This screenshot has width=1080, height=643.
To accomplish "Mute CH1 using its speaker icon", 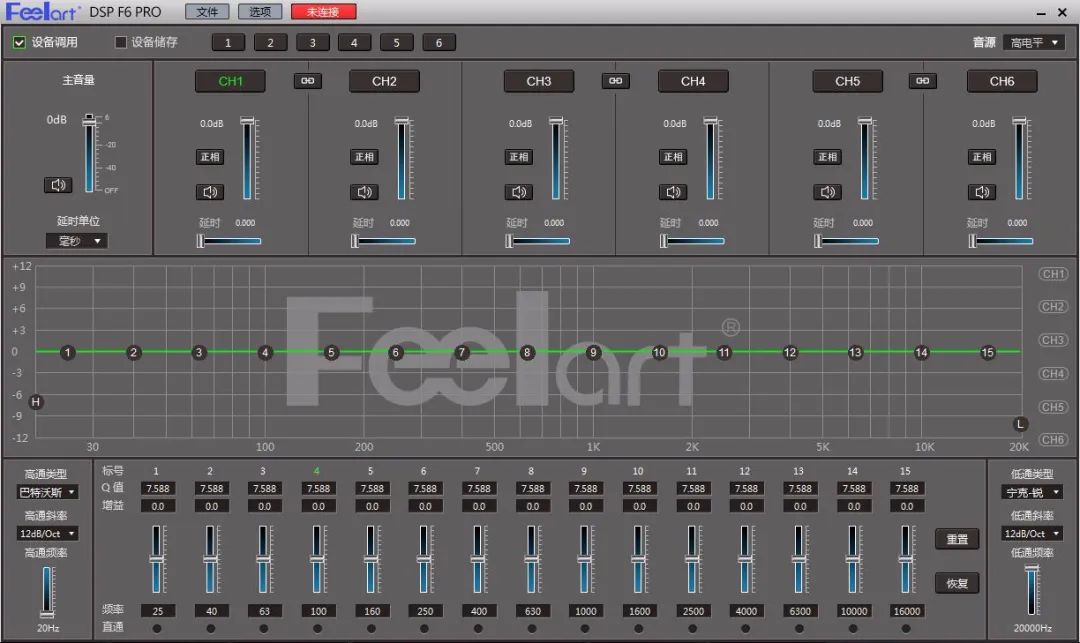I will (x=209, y=192).
